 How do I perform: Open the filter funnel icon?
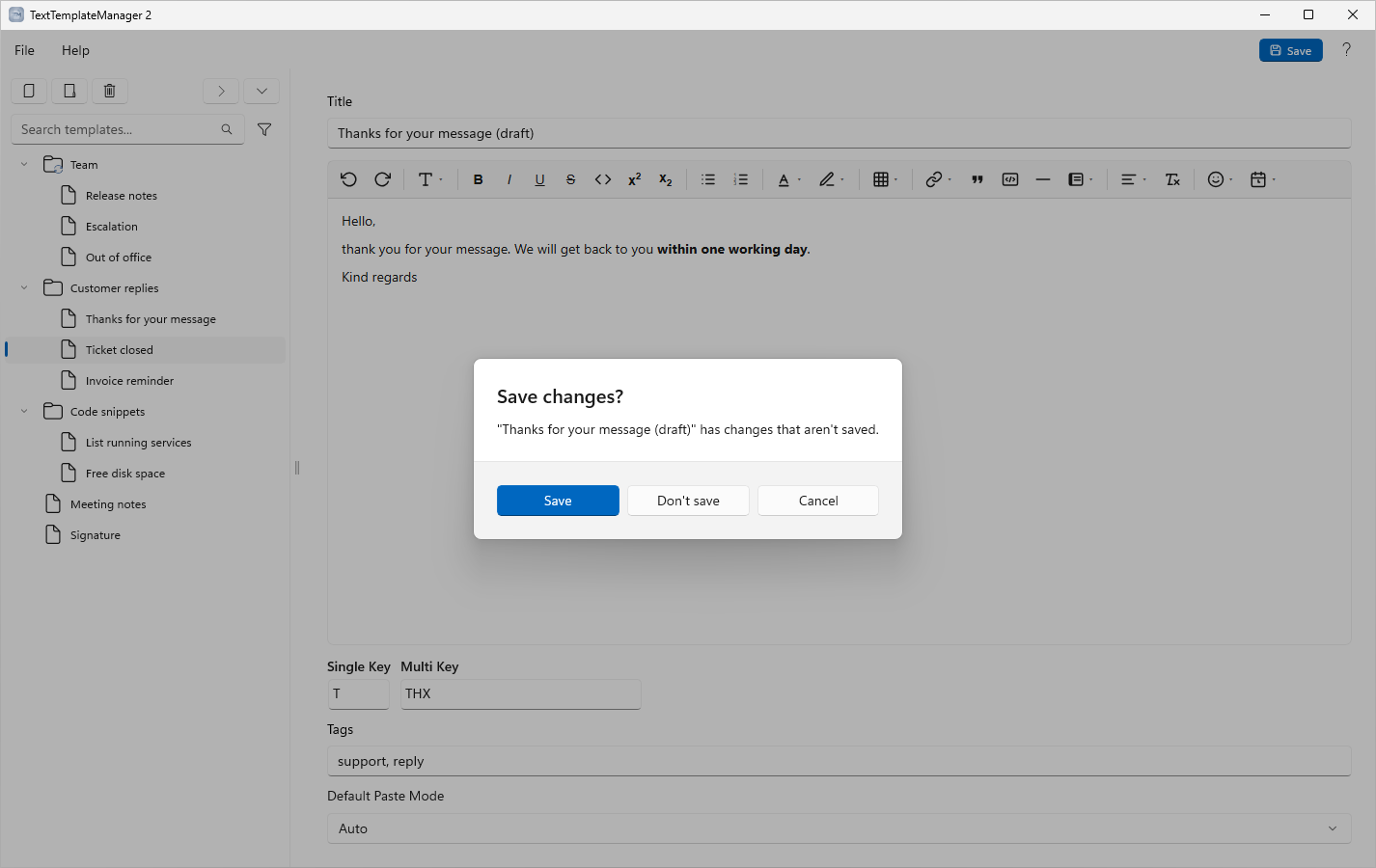click(x=264, y=129)
